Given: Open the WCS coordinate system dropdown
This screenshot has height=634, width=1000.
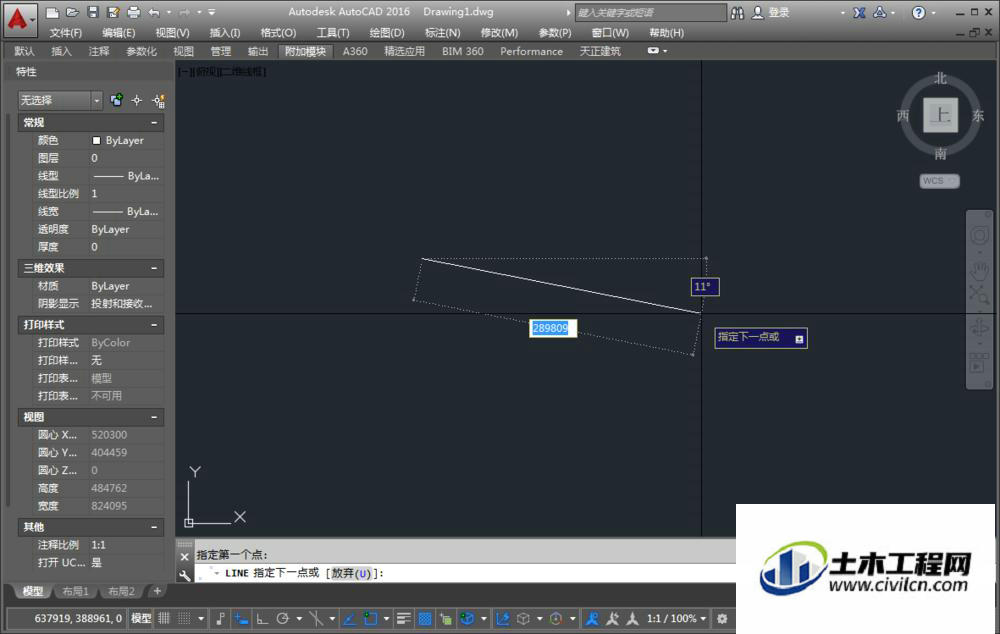Looking at the screenshot, I should [939, 181].
